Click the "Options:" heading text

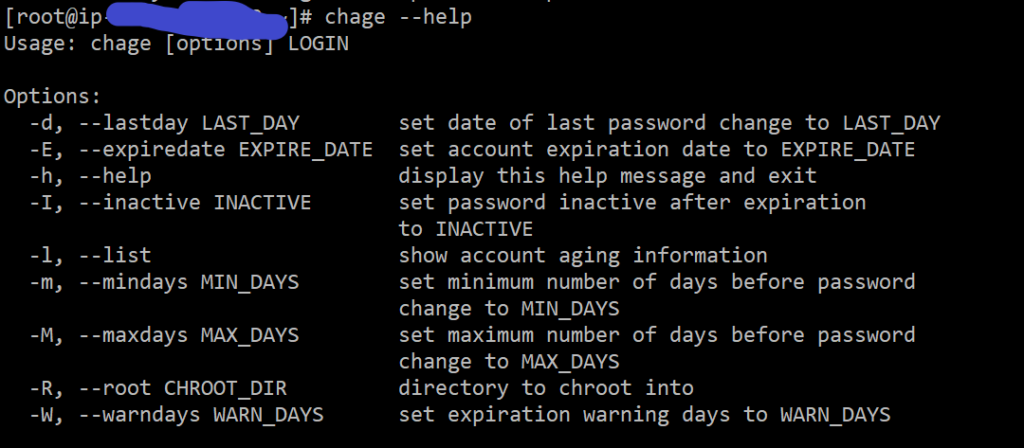click(x=53, y=97)
